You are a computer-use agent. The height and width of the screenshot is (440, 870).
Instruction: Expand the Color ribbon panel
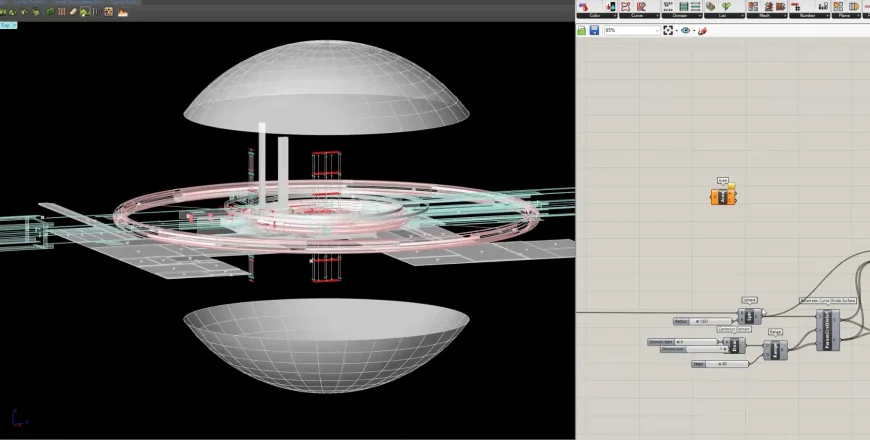pos(596,16)
